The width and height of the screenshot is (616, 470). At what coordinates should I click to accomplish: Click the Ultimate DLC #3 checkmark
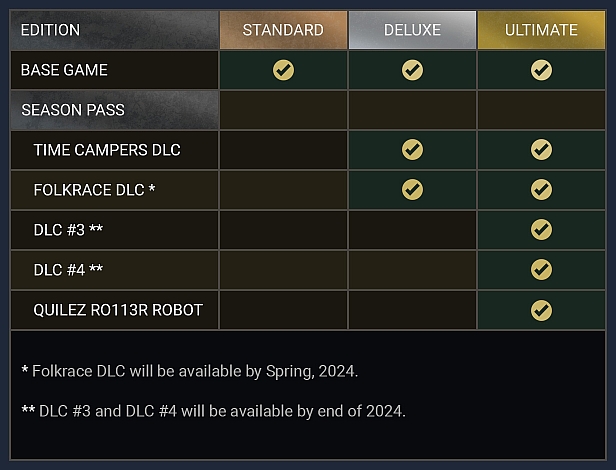[541, 230]
